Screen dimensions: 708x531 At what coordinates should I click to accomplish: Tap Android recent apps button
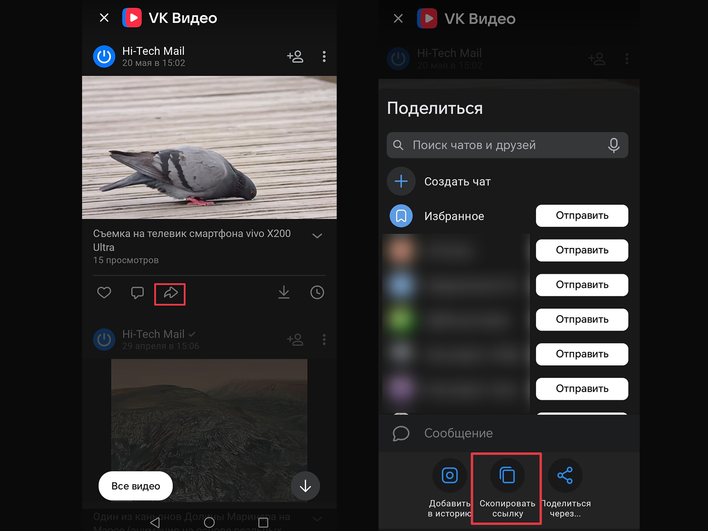263,522
